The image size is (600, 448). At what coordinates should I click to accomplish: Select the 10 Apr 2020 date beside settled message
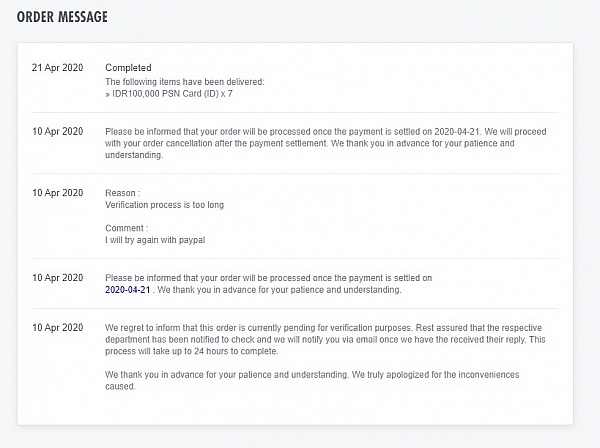point(57,278)
